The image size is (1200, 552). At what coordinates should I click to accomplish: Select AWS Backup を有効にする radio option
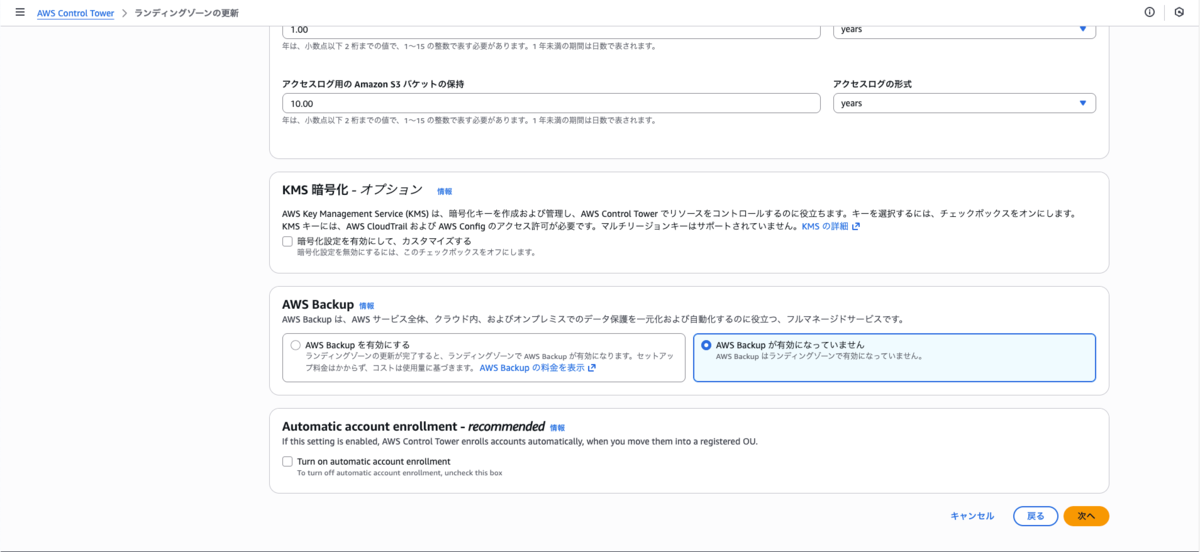point(295,345)
